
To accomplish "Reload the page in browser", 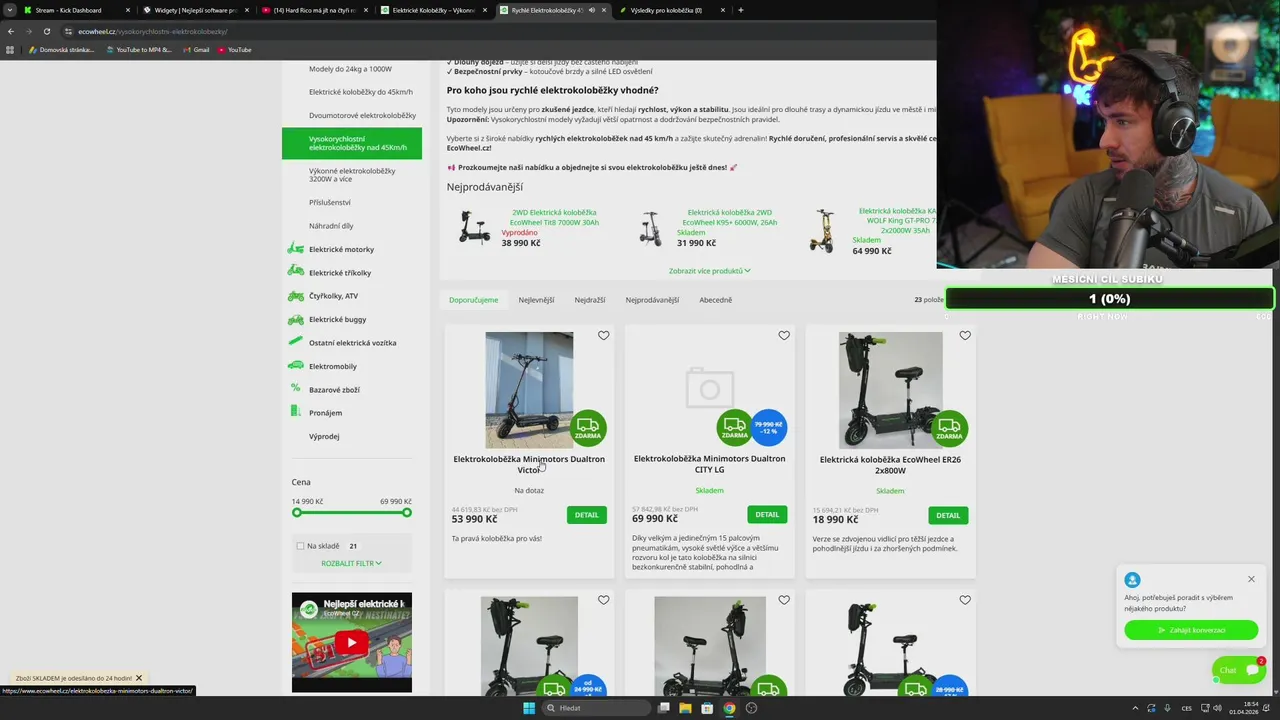I will click(47, 31).
